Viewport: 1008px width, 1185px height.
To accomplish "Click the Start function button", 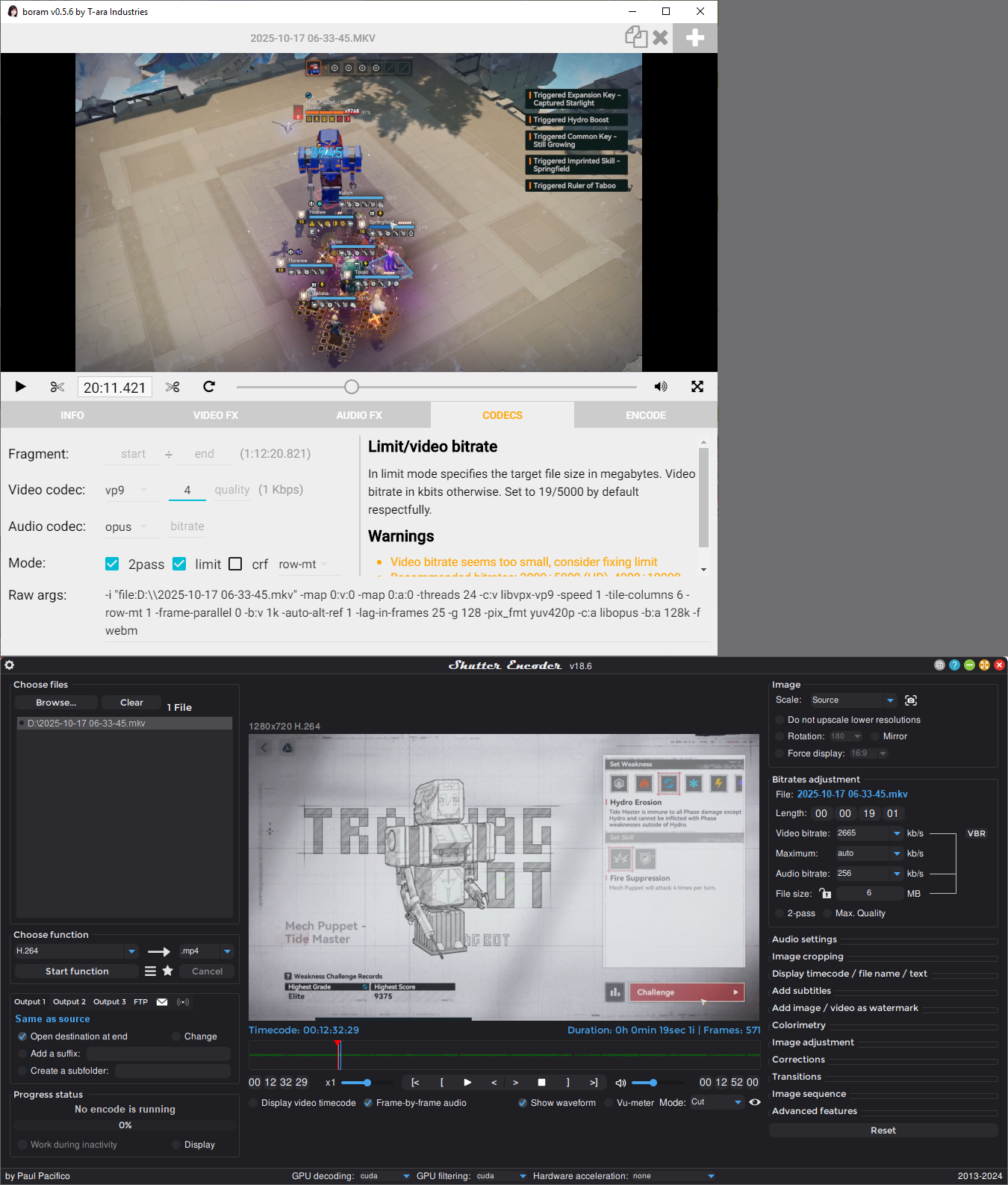I will [77, 971].
